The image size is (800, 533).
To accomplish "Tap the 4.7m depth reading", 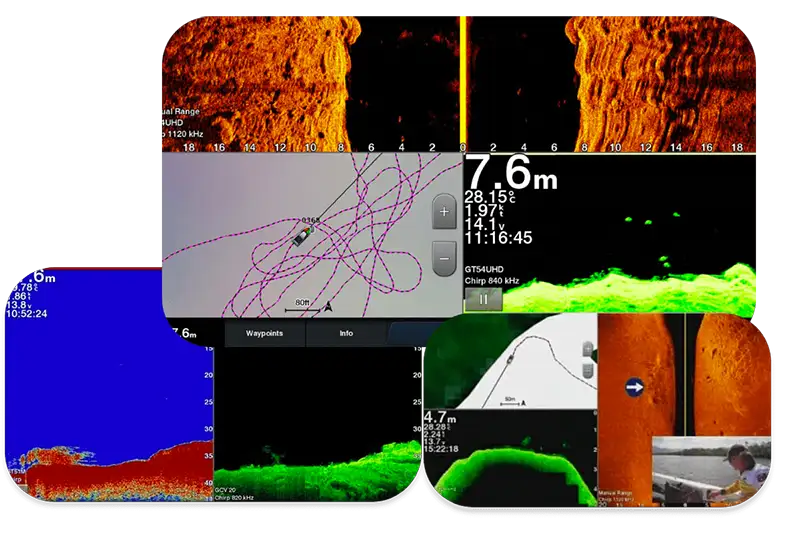I will tap(440, 417).
